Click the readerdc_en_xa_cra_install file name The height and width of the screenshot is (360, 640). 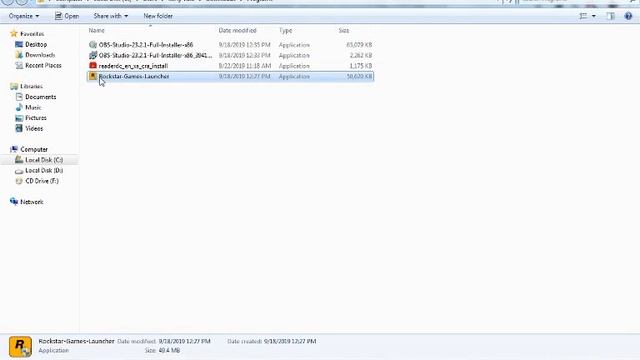(x=133, y=66)
